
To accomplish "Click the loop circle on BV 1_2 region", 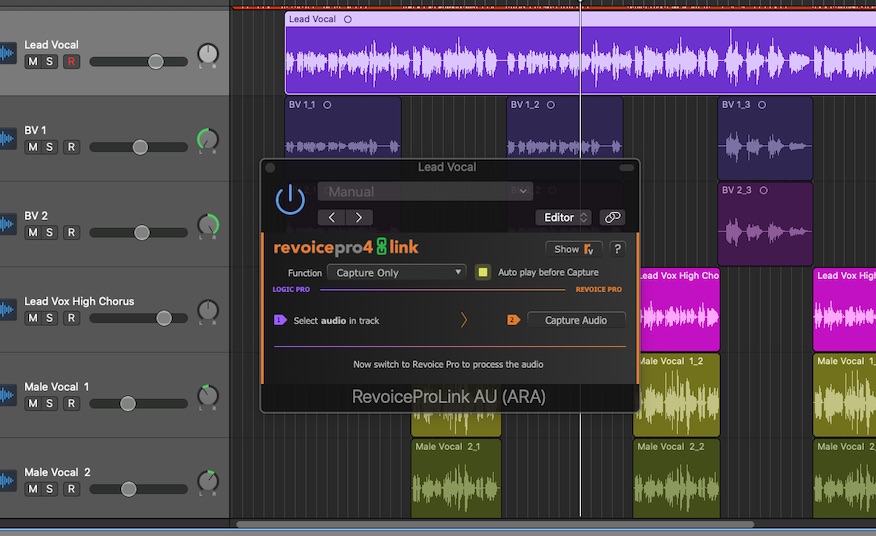I will coord(551,105).
